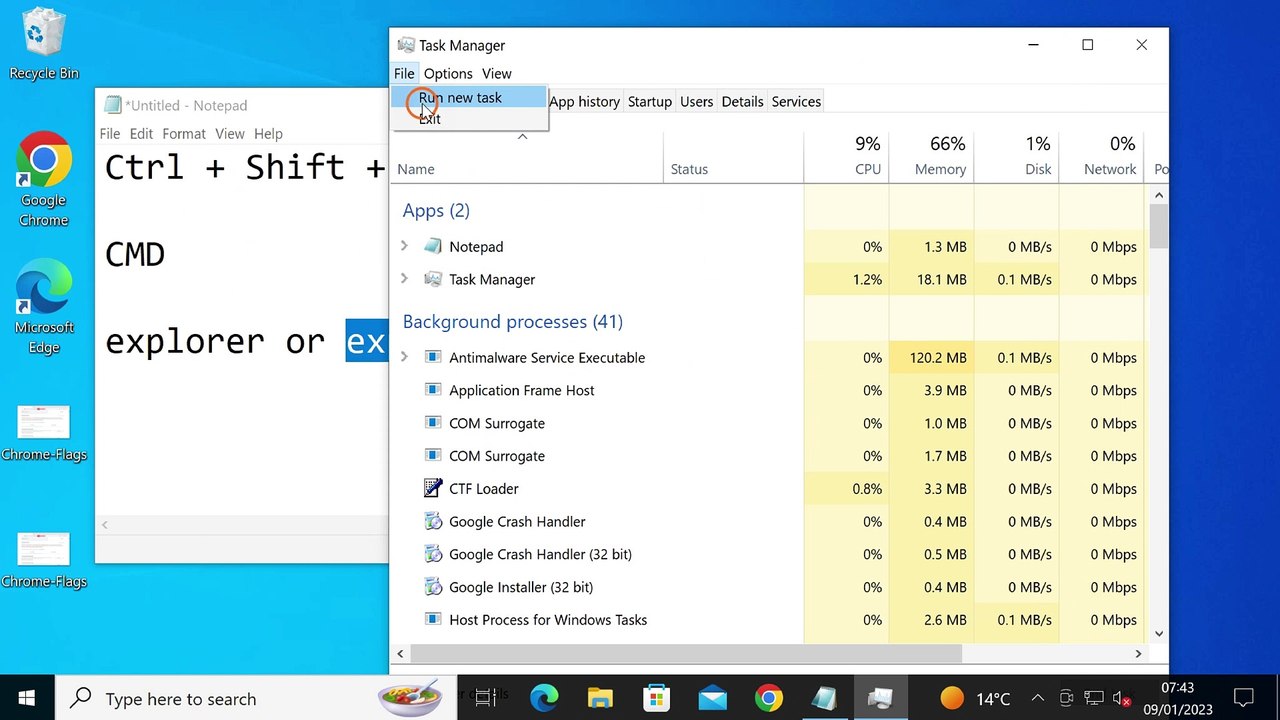Open Notepad Format menu

184,133
